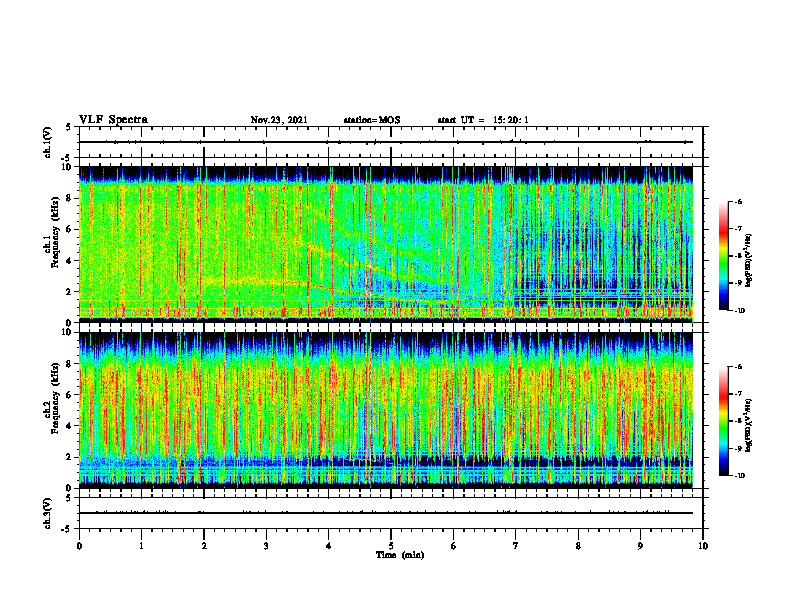Viewport: 792px width, 612px height.
Task: Click the "-8" label on ch.1 colorbar
Action: pyautogui.click(x=738, y=256)
